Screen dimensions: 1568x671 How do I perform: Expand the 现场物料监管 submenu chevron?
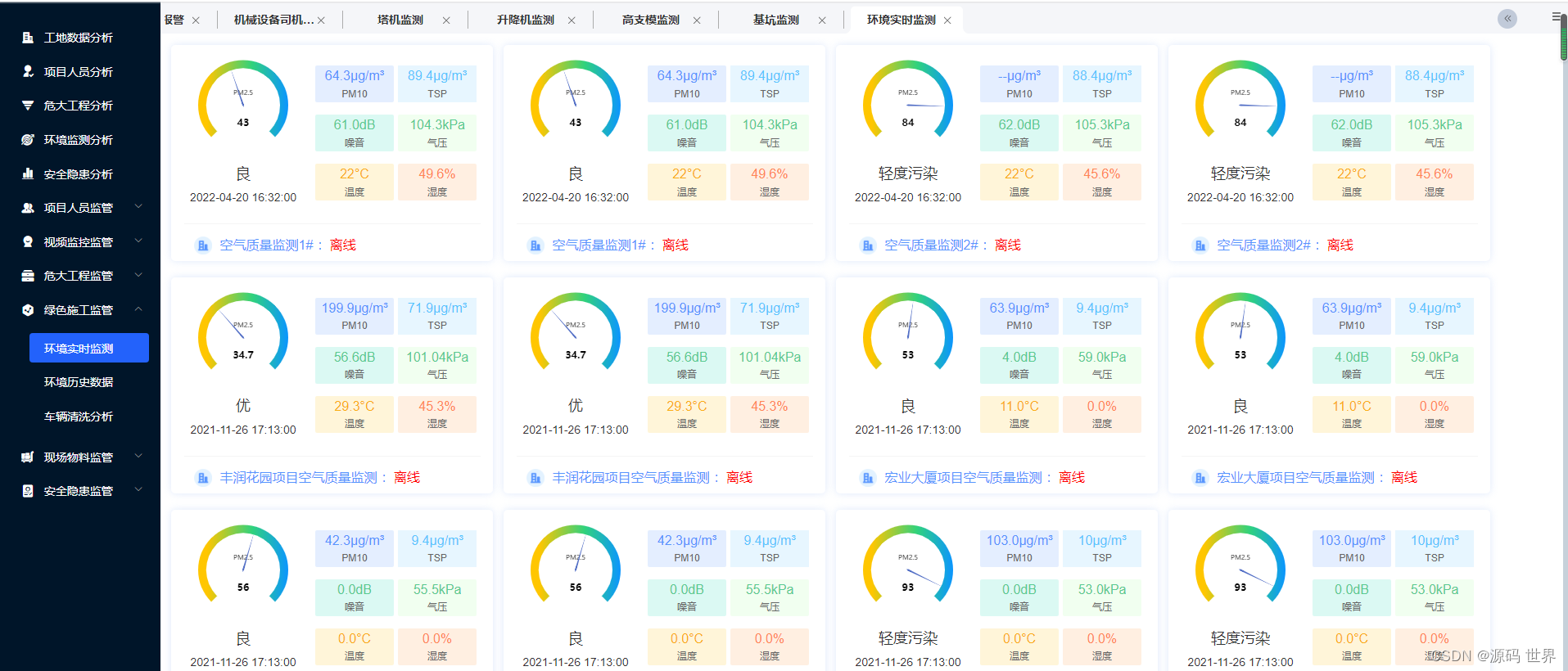(138, 457)
